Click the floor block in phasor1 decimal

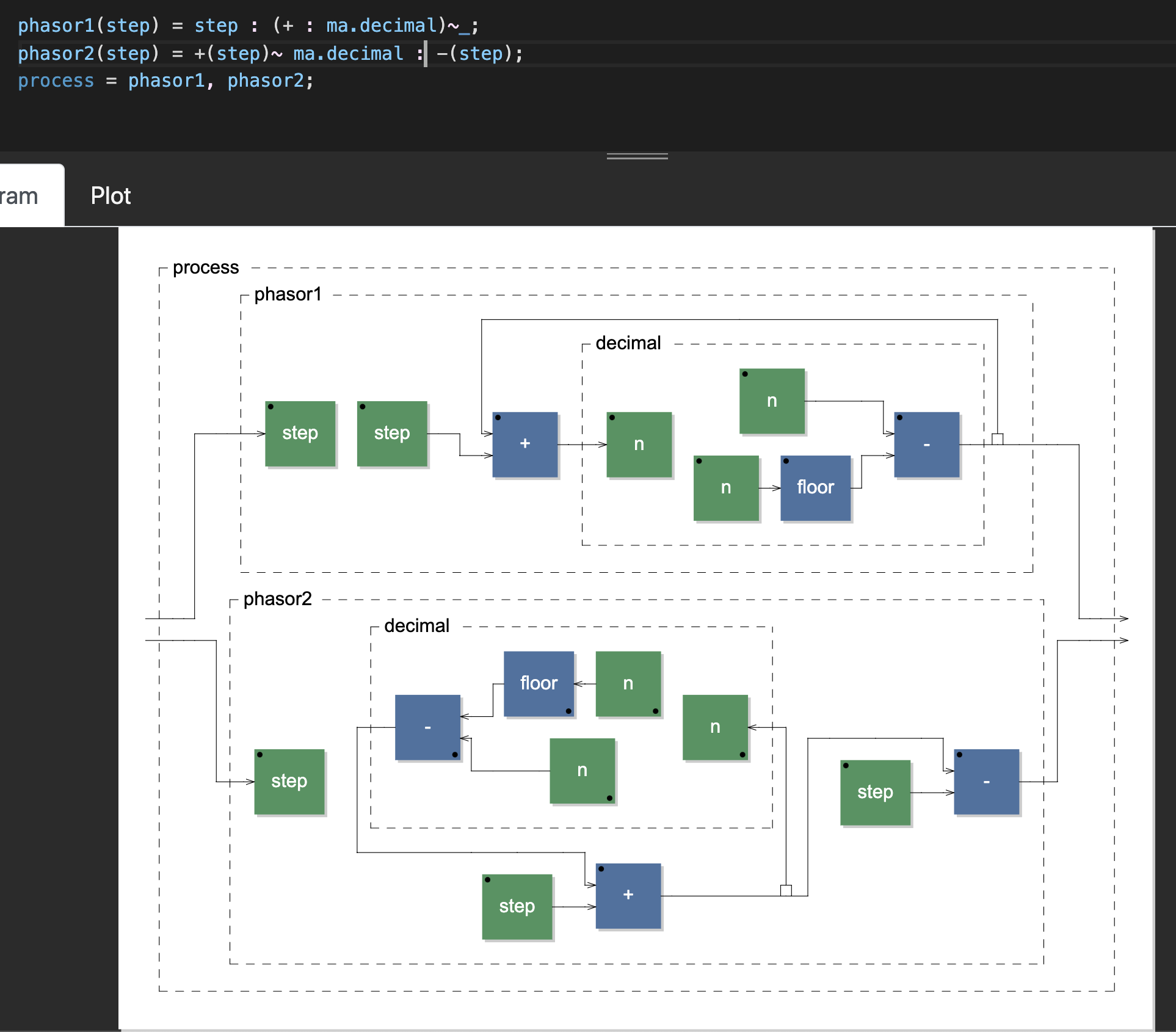[x=815, y=487]
